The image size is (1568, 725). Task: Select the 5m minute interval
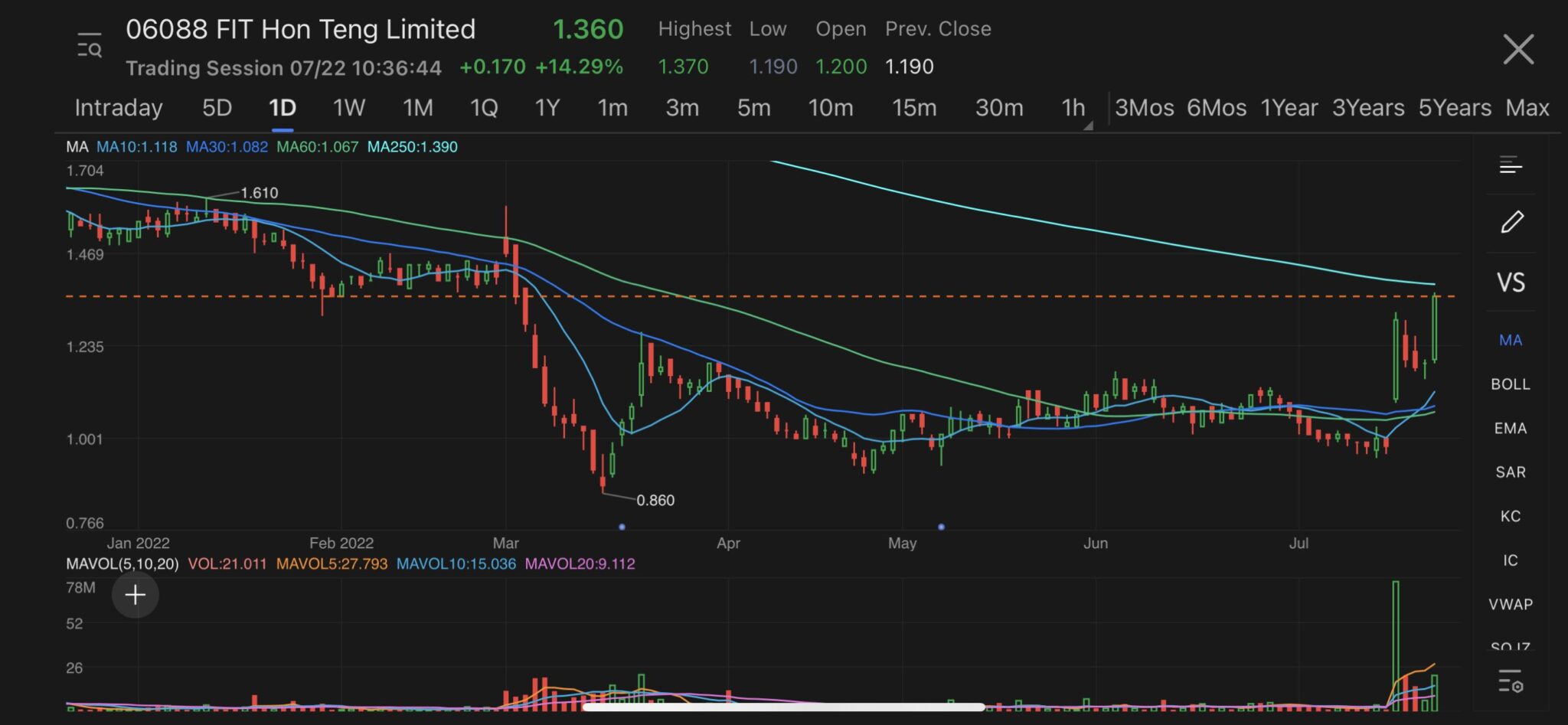pos(754,108)
